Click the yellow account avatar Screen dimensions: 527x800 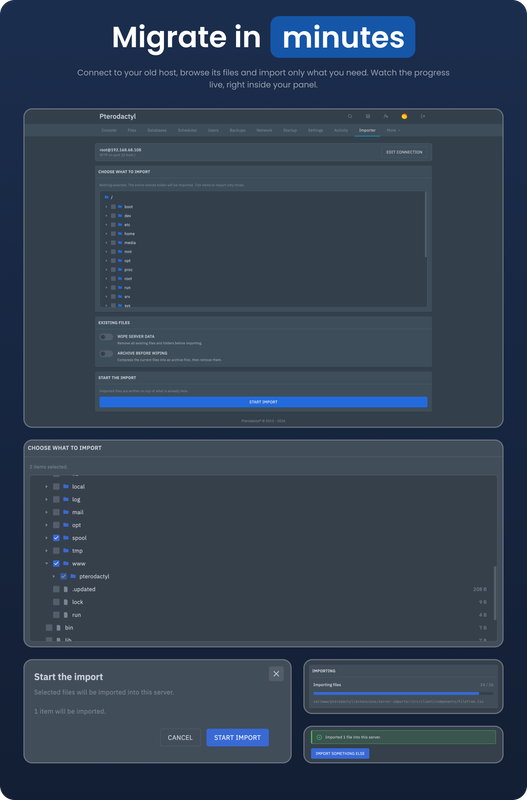(x=404, y=116)
